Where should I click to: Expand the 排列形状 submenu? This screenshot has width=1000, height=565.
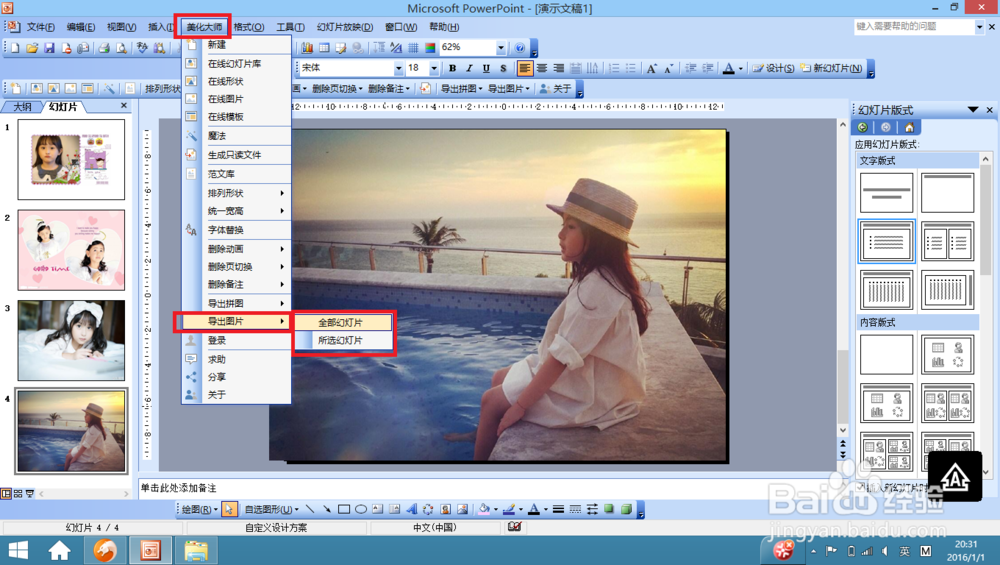coord(237,193)
